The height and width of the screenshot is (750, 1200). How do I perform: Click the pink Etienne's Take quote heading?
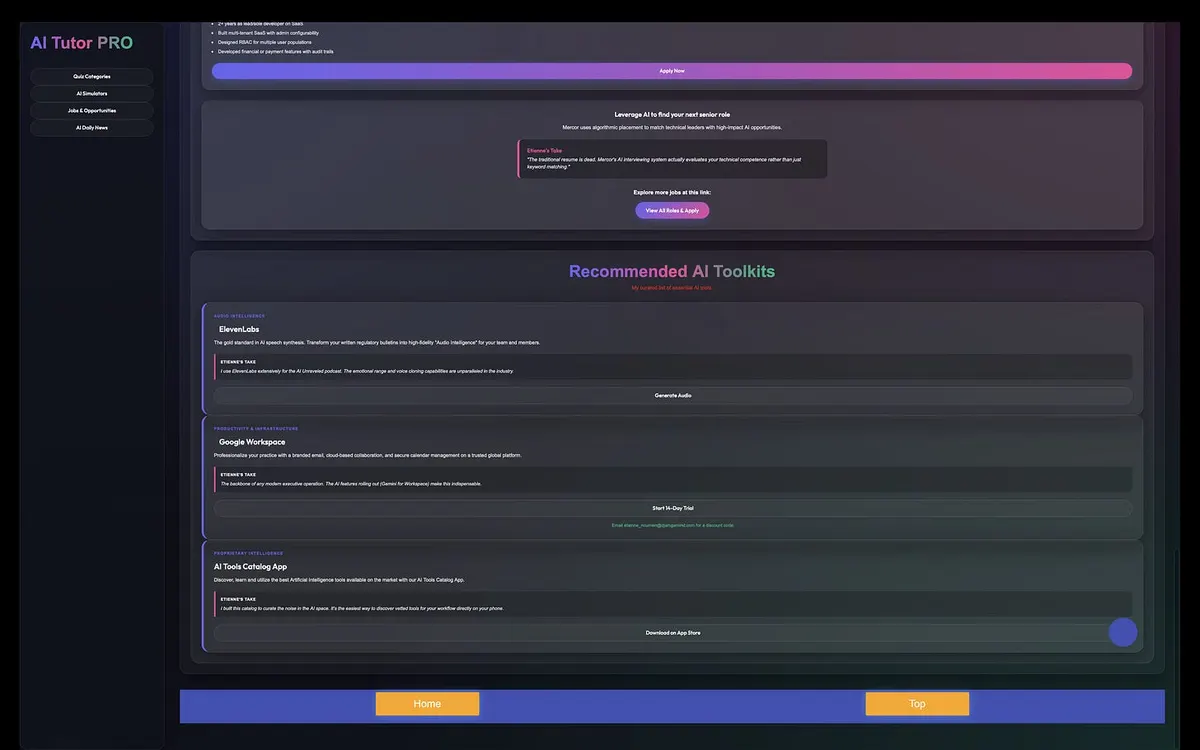(x=545, y=151)
